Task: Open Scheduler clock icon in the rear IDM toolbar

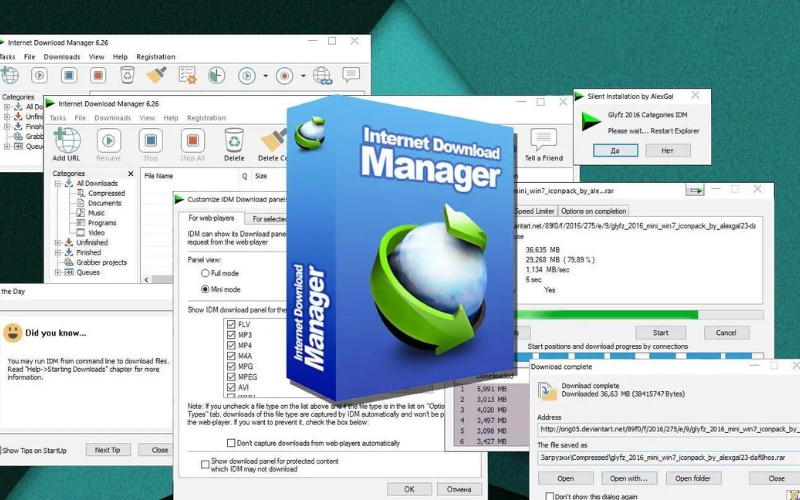Action: coord(217,76)
